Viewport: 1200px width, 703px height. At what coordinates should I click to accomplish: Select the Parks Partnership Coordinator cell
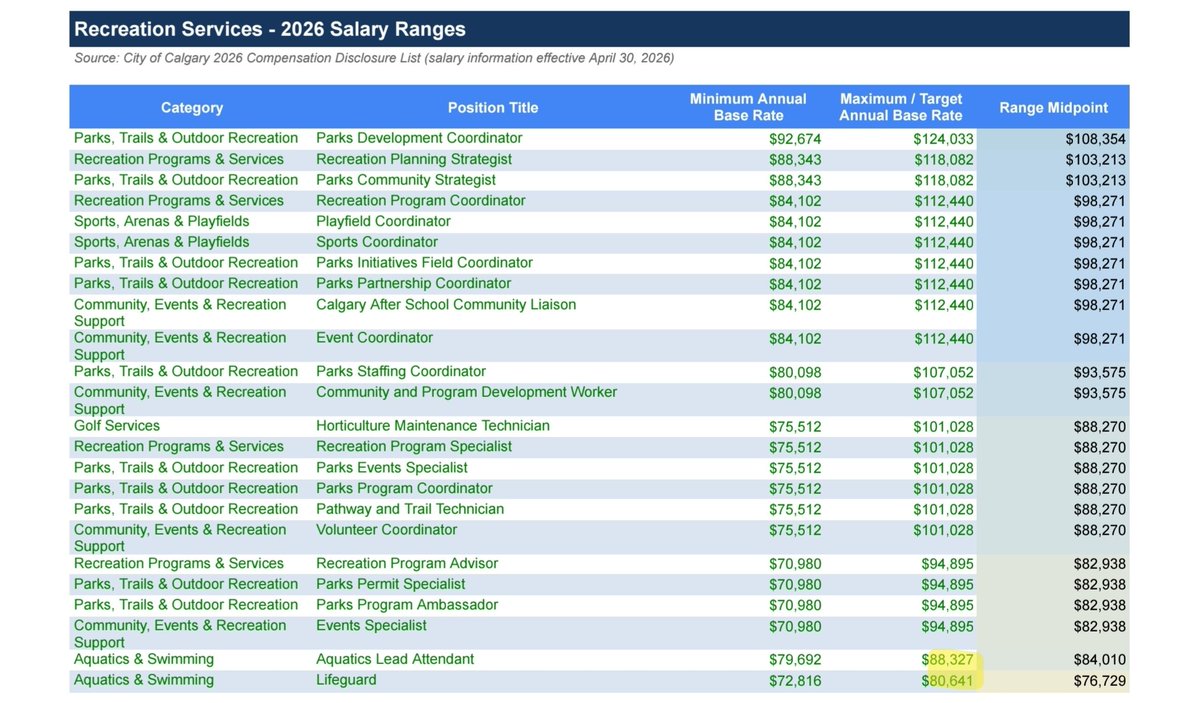[413, 284]
